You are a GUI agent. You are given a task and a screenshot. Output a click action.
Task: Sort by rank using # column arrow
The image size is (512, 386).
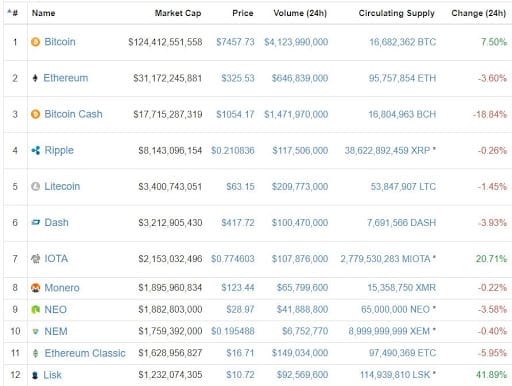(13, 13)
